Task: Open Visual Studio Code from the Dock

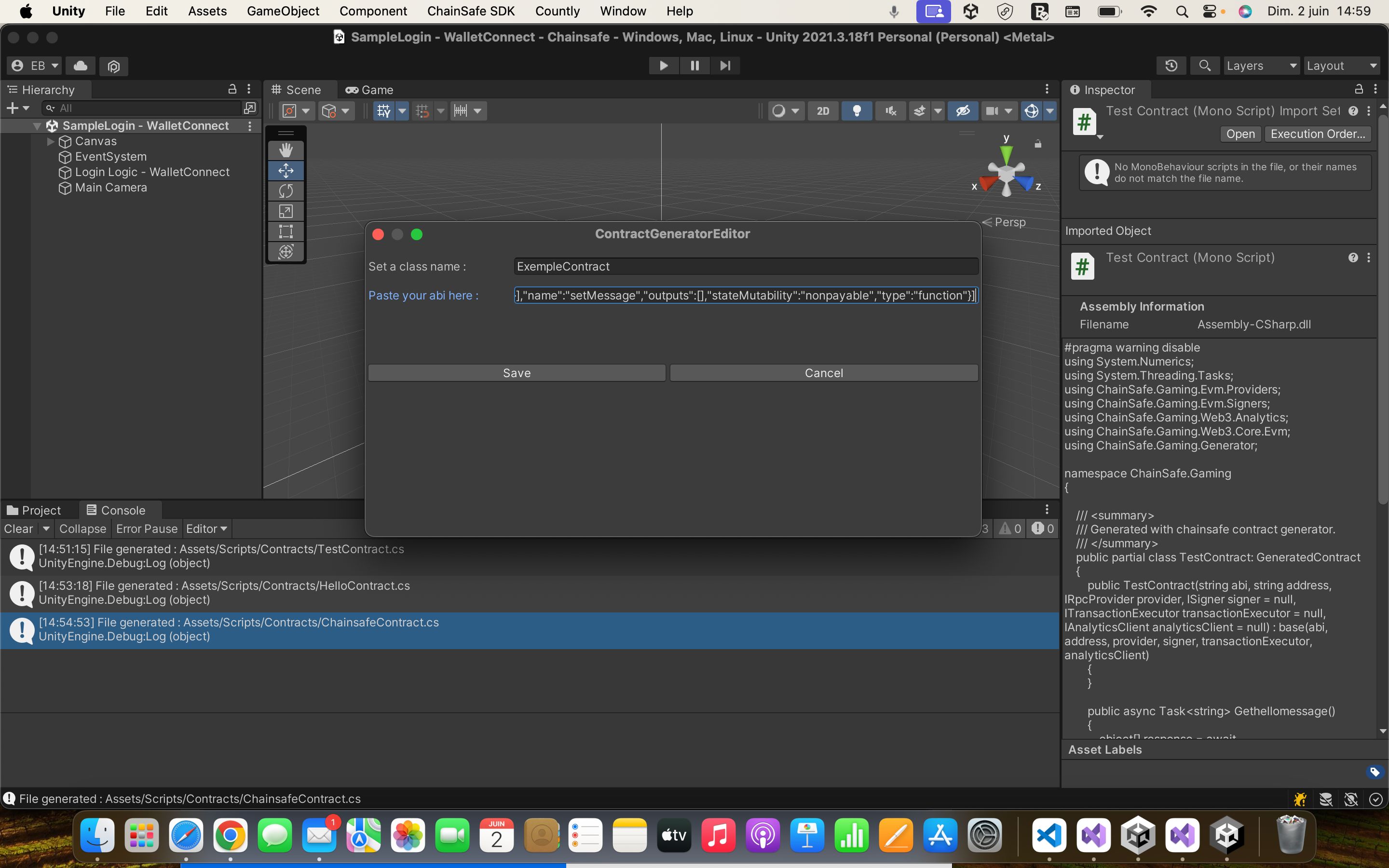Action: (1049, 835)
